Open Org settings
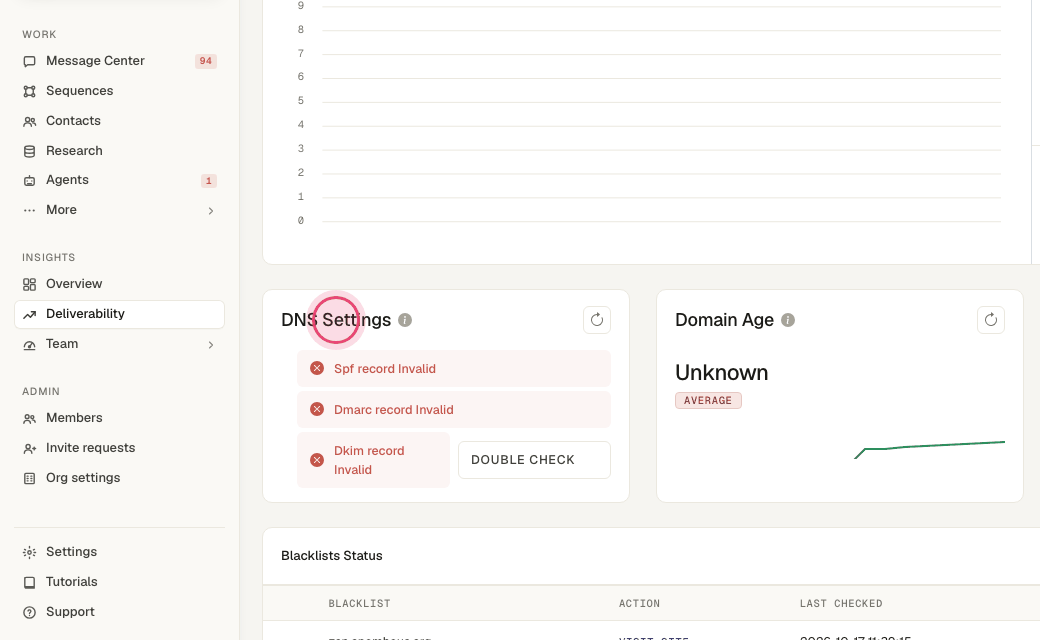This screenshot has width=1040, height=640. tap(119, 478)
